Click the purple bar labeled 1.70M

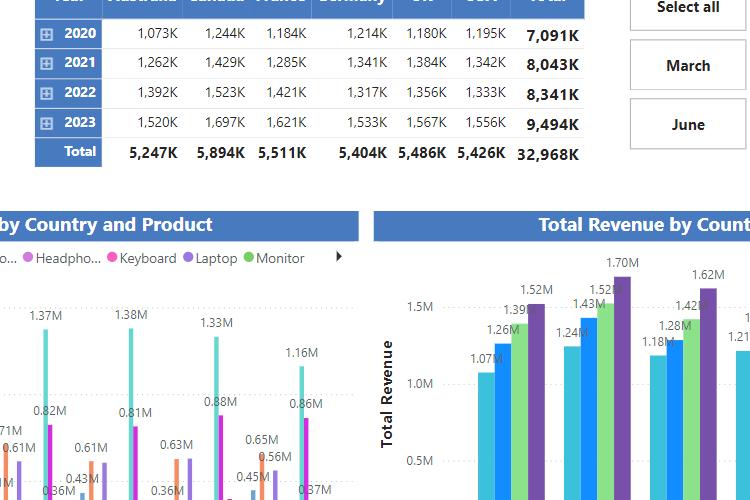(x=622, y=388)
